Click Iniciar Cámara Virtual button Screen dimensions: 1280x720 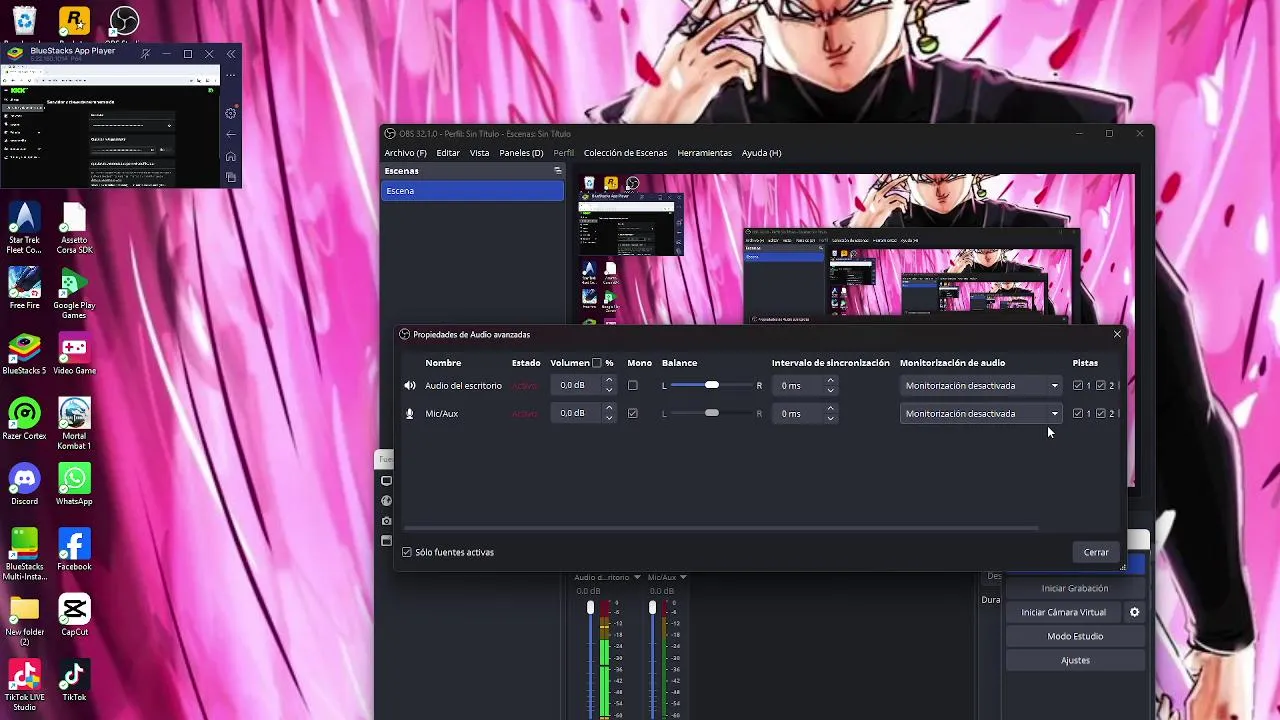click(1063, 612)
